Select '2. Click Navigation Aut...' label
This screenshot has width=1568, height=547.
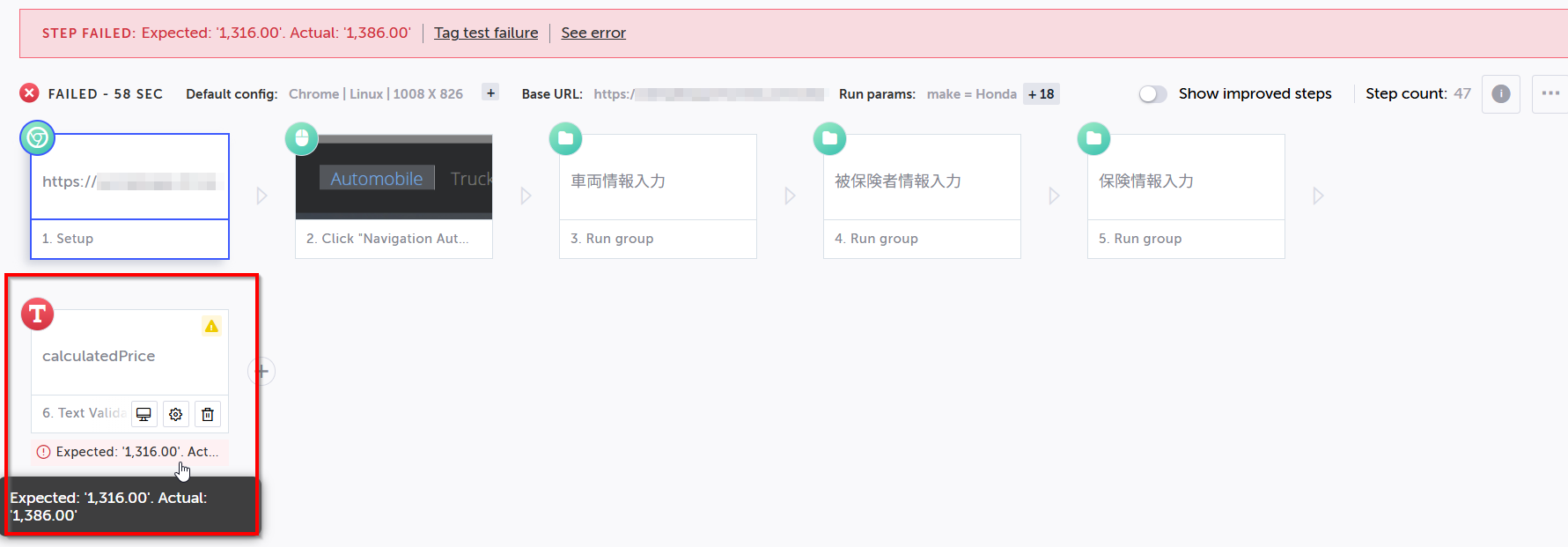click(387, 239)
